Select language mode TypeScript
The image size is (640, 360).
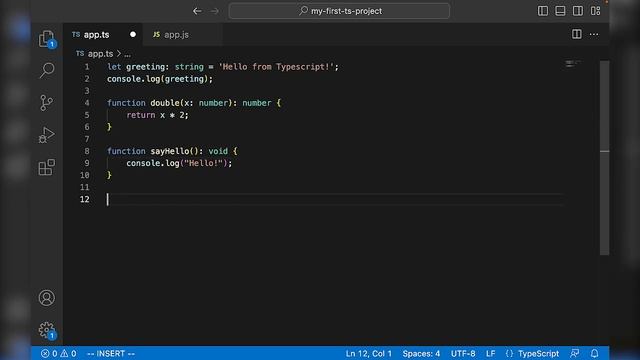tap(538, 353)
